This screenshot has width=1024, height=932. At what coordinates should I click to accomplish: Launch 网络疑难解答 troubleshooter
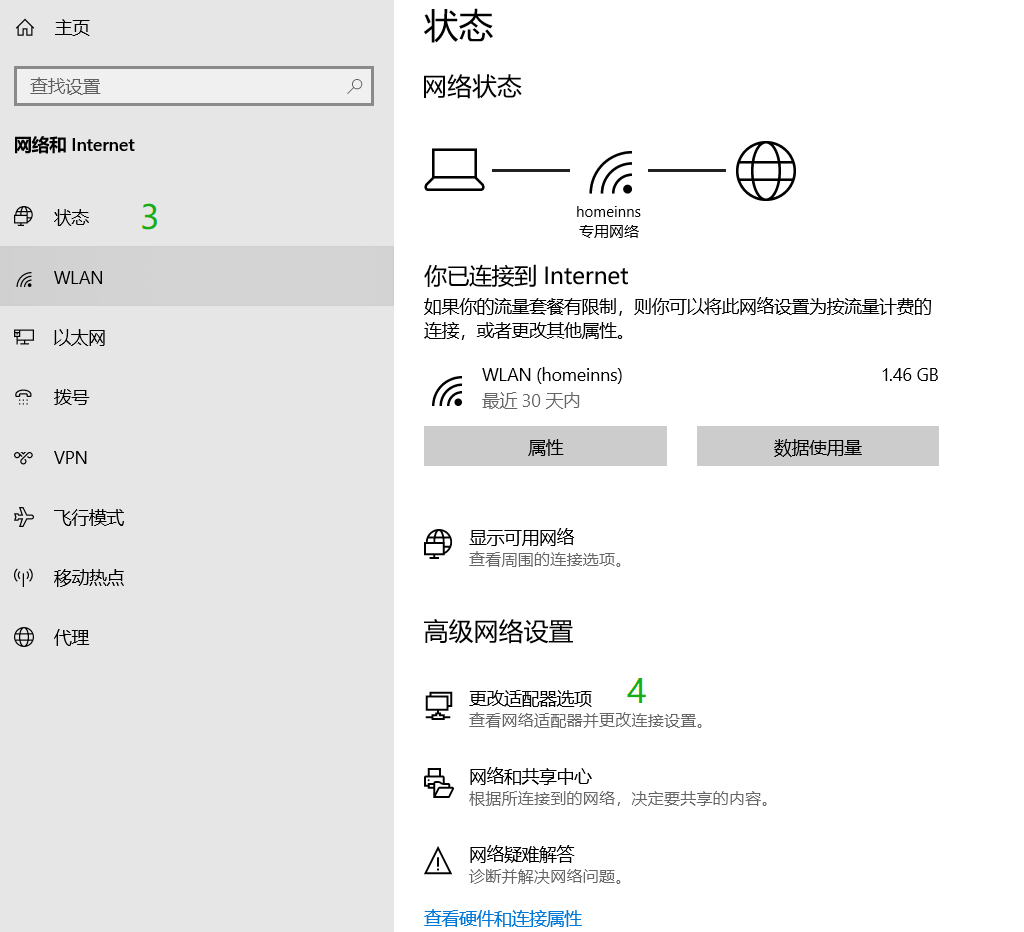[x=522, y=854]
